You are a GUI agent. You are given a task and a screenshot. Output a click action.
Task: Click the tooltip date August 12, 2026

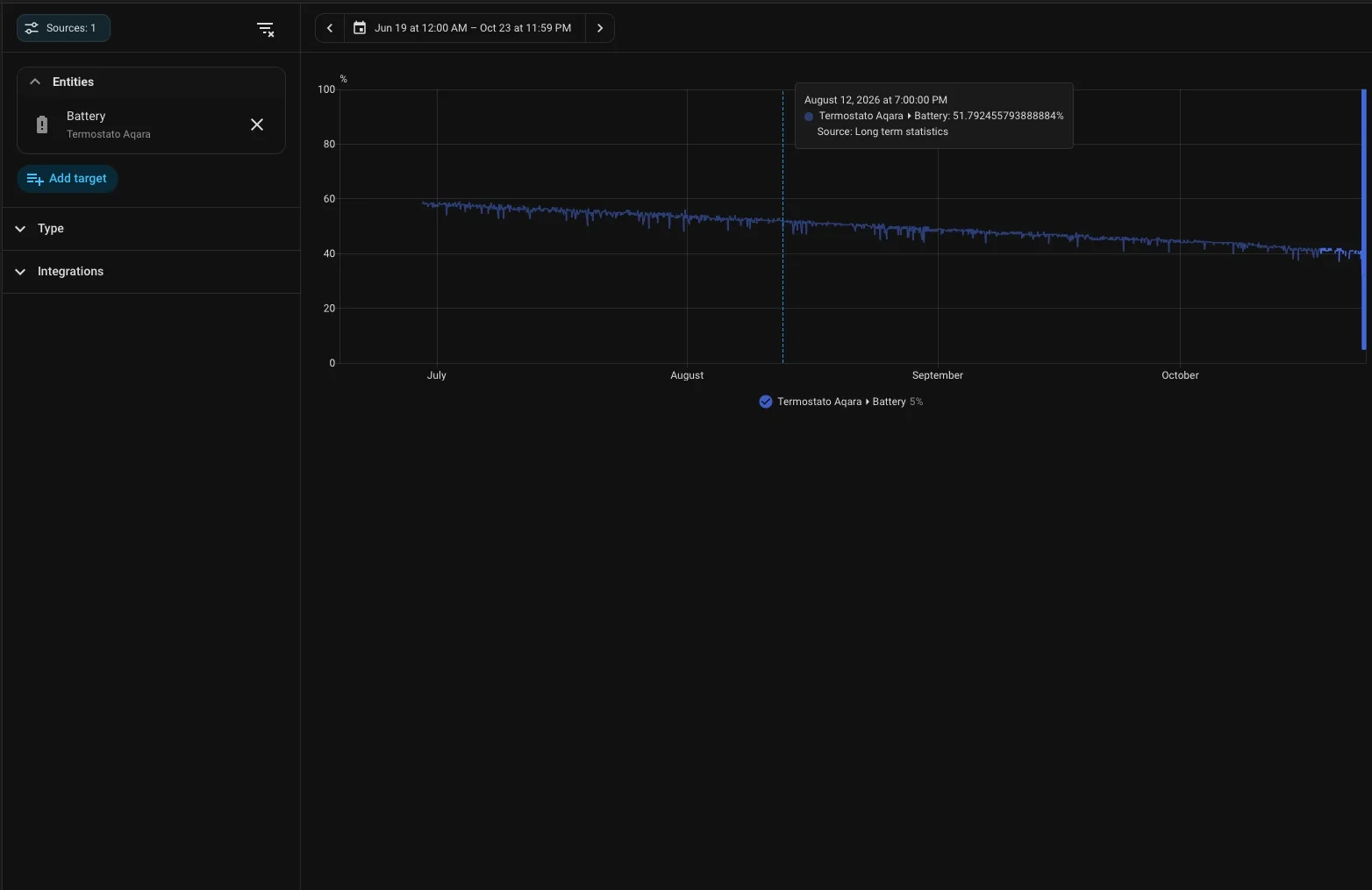point(875,100)
